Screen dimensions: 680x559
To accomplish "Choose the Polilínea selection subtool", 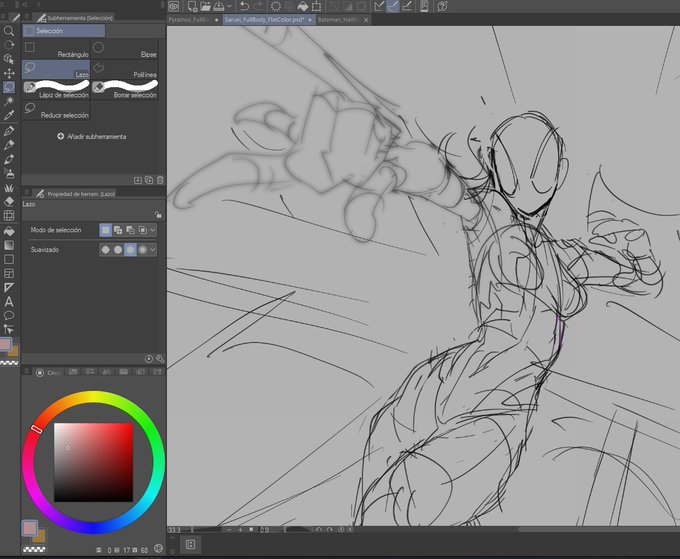I will pos(125,70).
